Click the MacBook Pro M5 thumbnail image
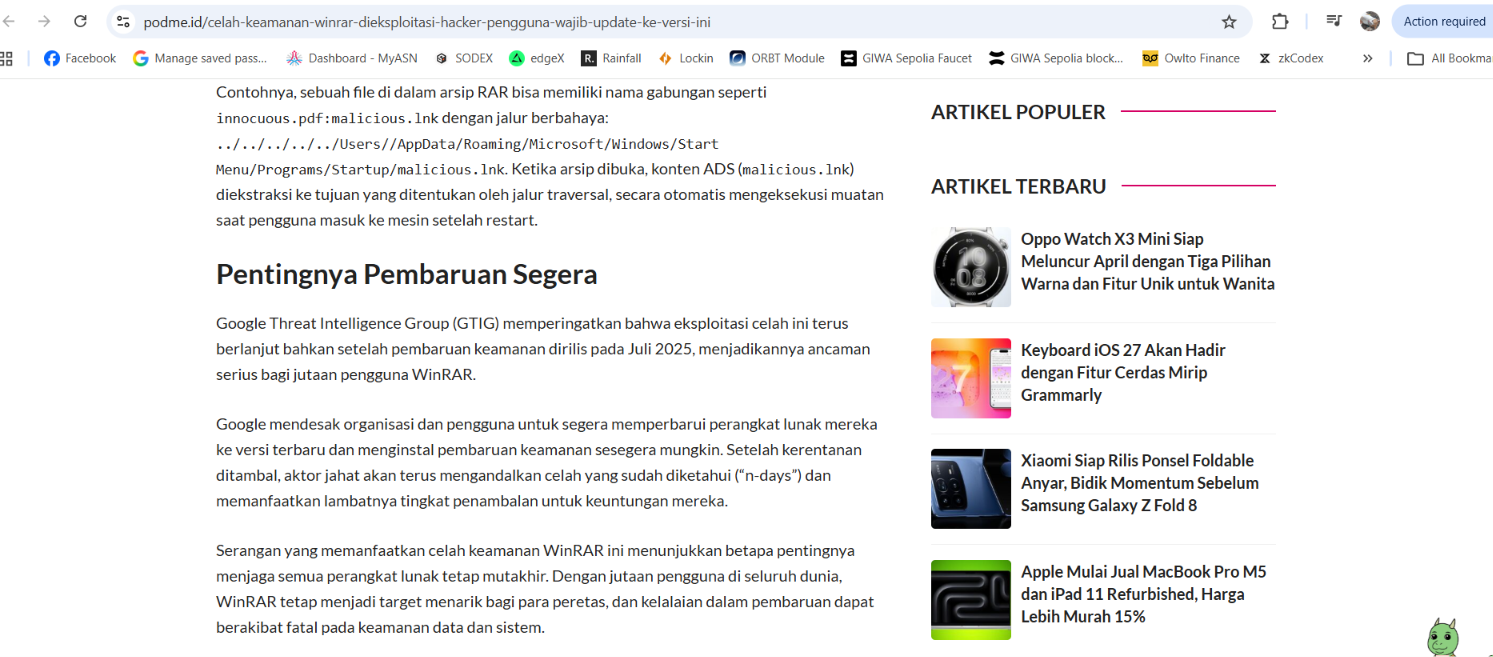The width and height of the screenshot is (1493, 657). [x=971, y=600]
